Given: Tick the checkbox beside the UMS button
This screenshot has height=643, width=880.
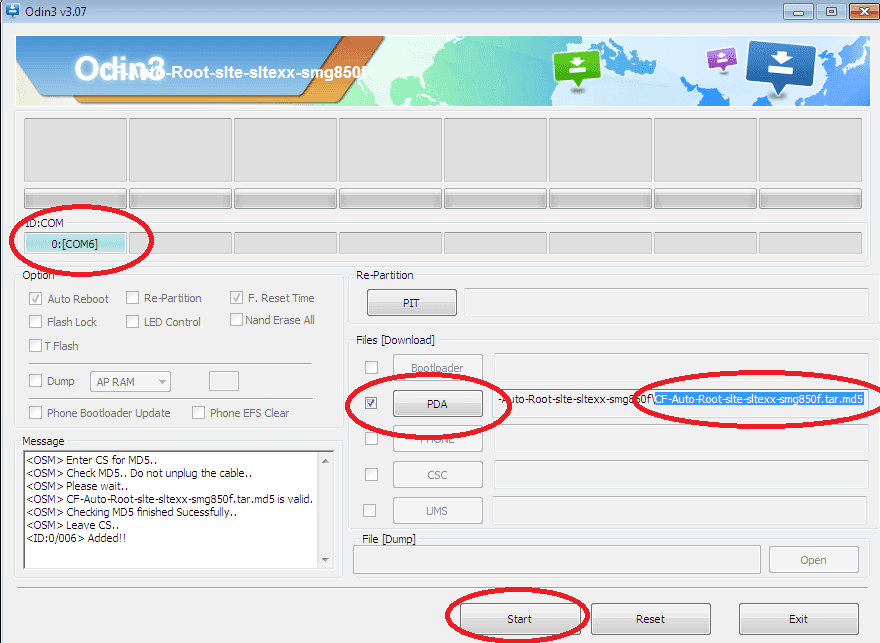Looking at the screenshot, I should click(369, 511).
